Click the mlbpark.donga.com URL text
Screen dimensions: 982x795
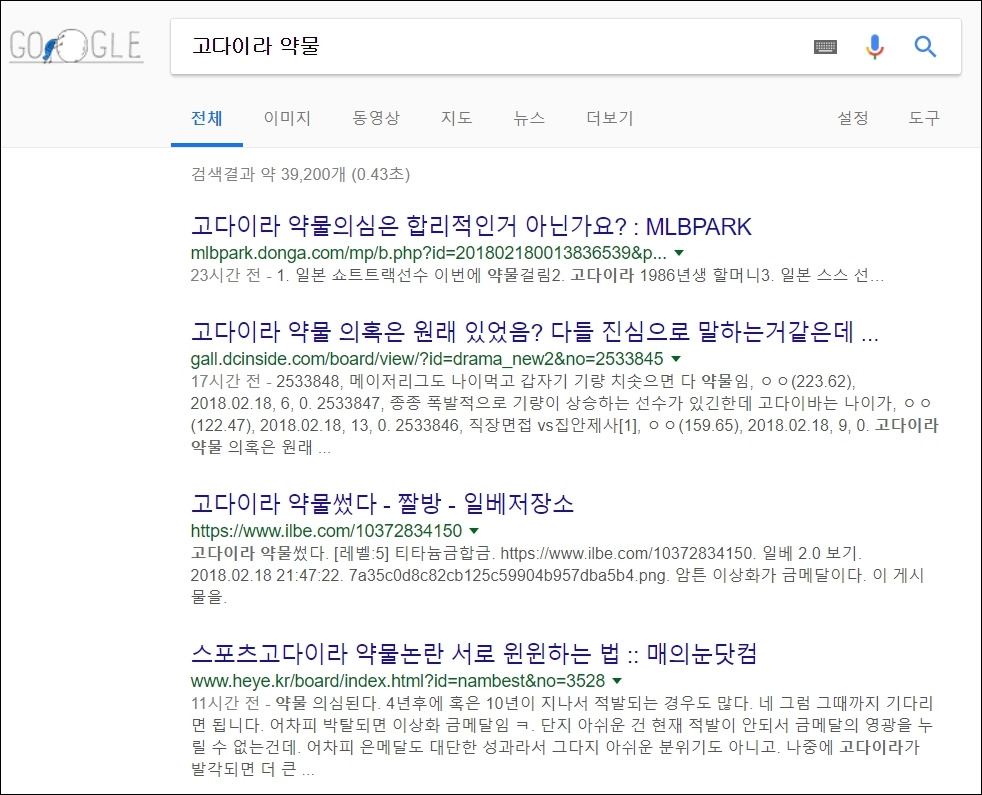[428, 253]
